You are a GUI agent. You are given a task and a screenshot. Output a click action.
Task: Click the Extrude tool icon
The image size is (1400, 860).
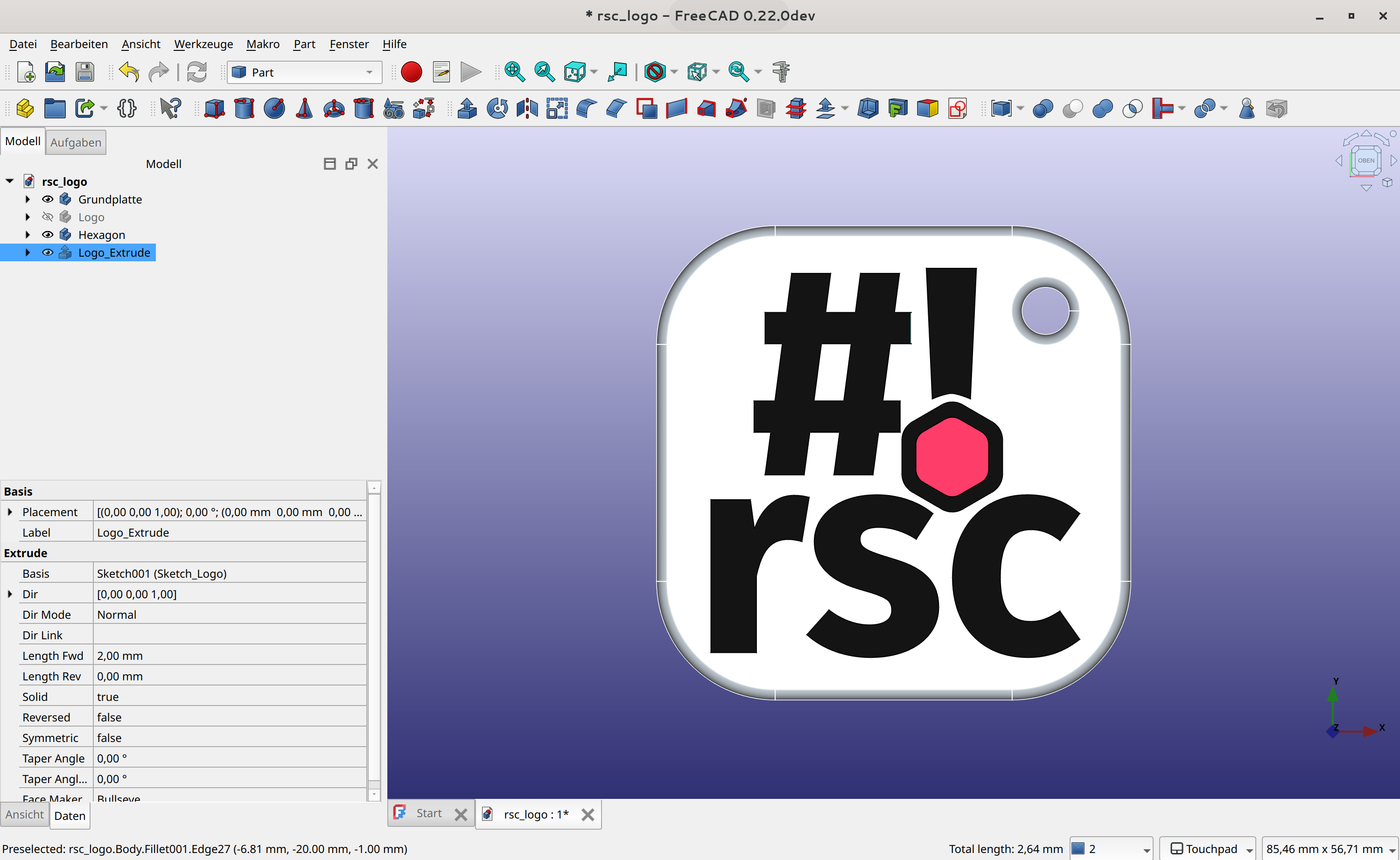(x=468, y=108)
